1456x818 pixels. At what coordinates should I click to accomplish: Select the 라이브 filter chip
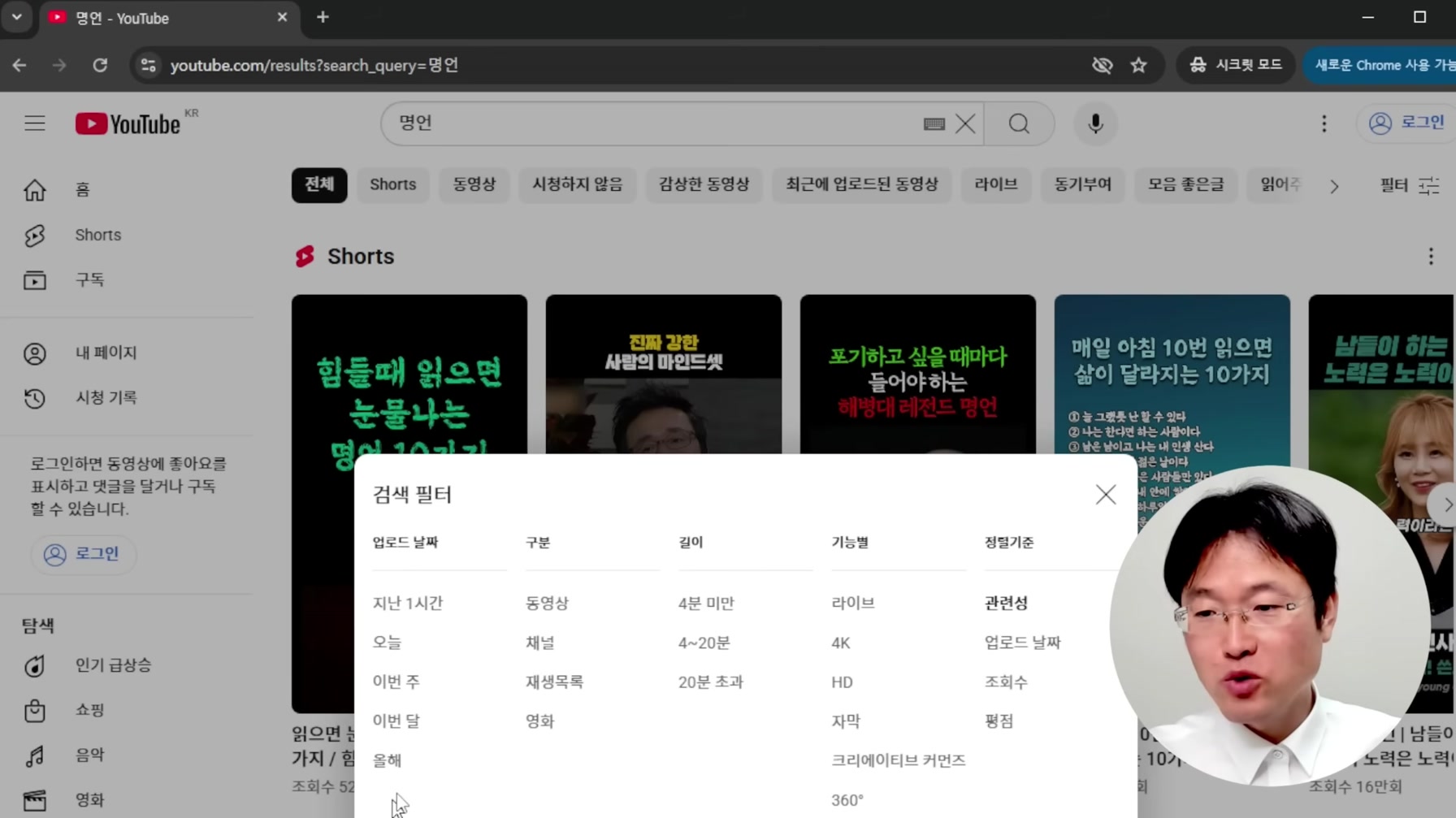click(996, 184)
